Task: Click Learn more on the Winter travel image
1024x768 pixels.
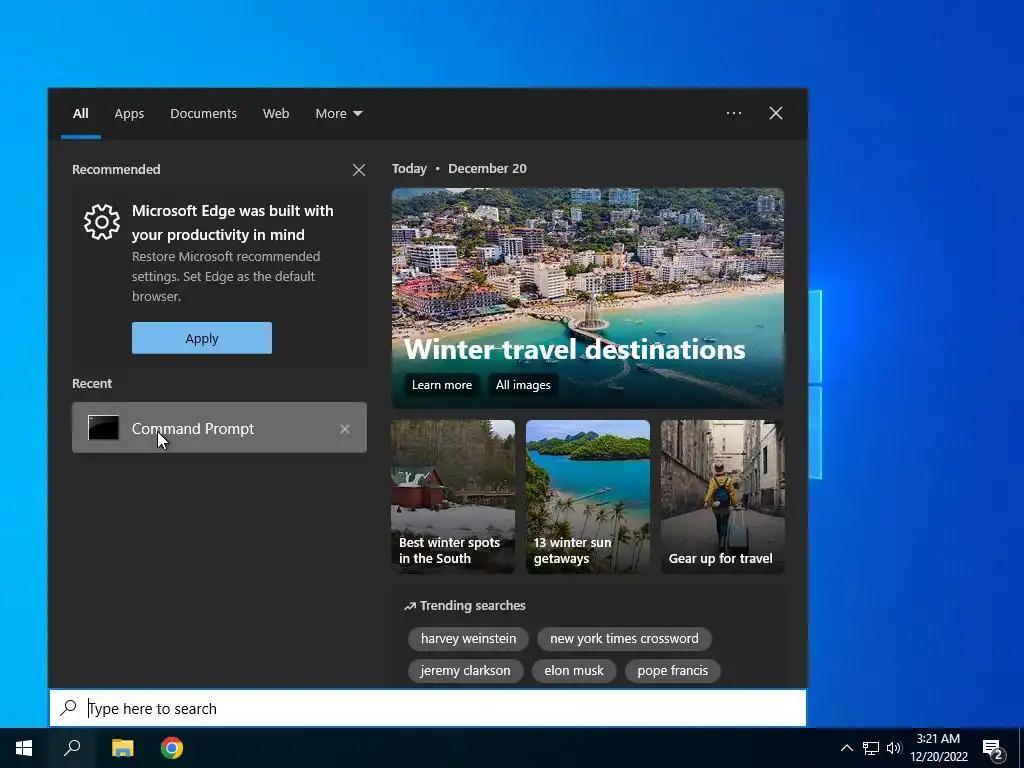Action: point(441,385)
